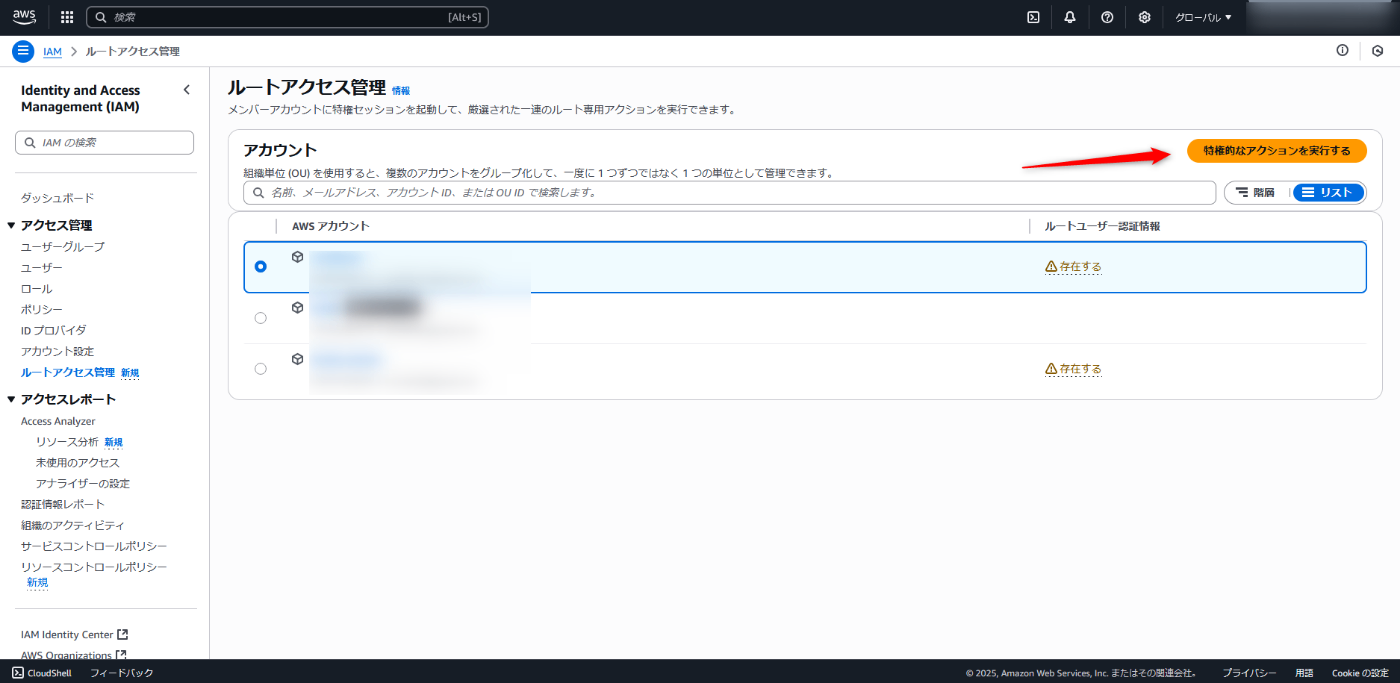
Task: Click the account search filter field
Action: click(x=730, y=192)
